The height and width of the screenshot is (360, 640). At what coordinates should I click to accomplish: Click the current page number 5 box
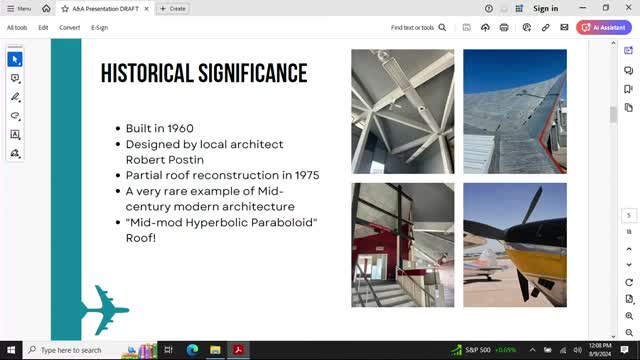(629, 216)
